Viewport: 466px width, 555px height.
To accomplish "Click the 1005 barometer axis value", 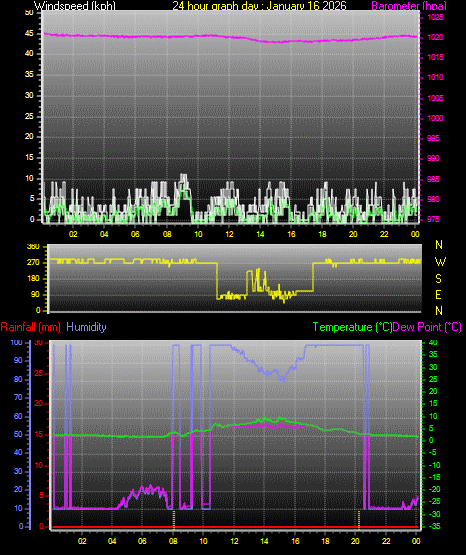I will click(435, 98).
